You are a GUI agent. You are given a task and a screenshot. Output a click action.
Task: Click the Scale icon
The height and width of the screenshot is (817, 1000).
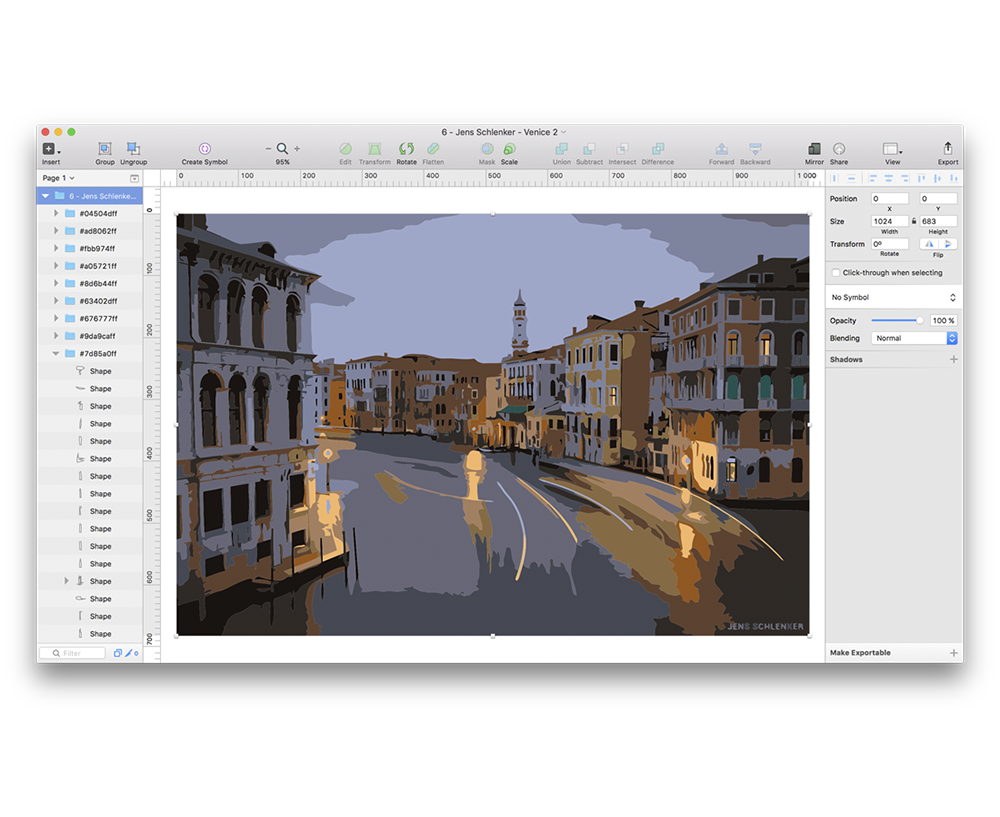509,149
